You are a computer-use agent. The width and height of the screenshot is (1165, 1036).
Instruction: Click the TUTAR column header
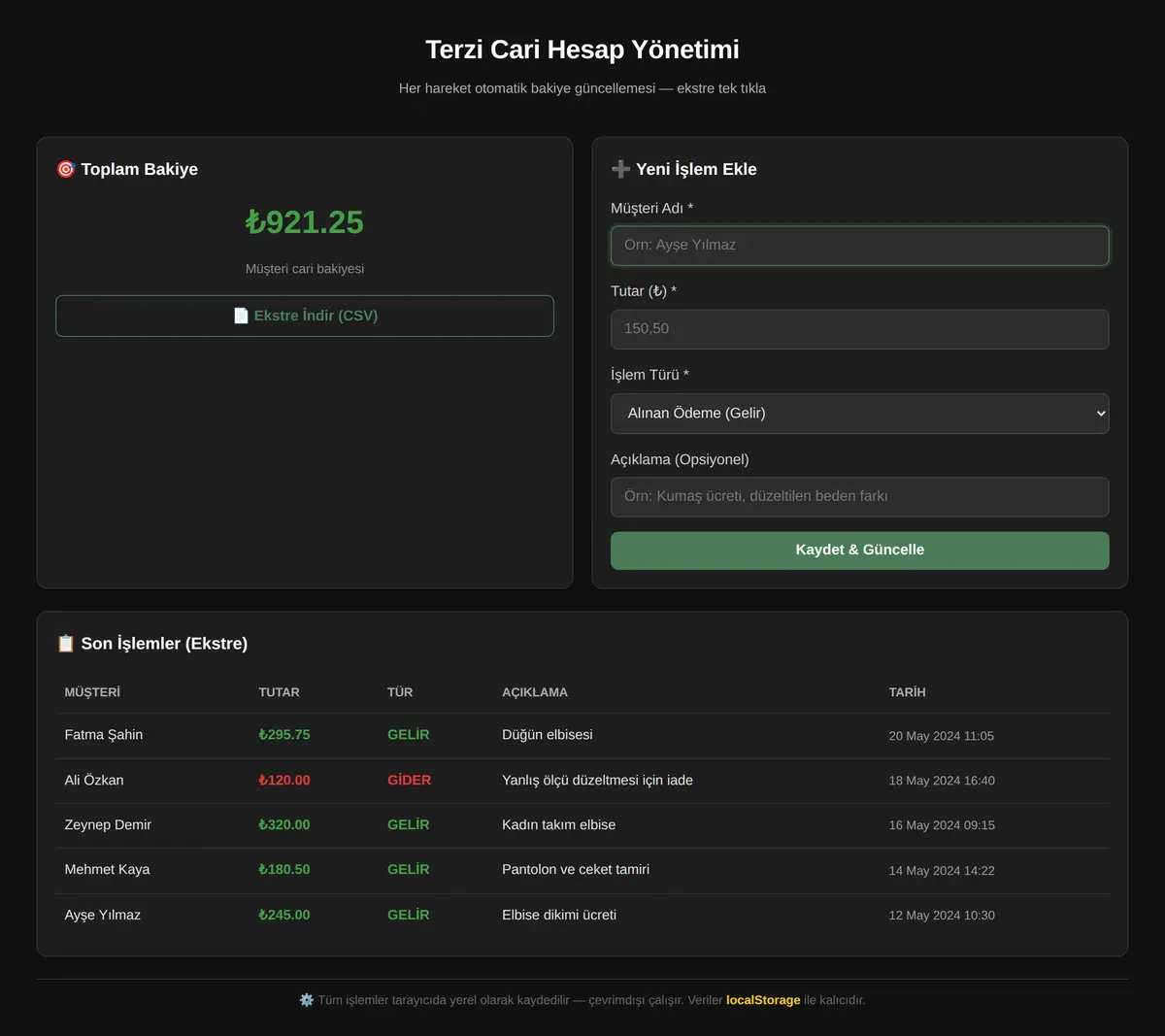point(279,692)
